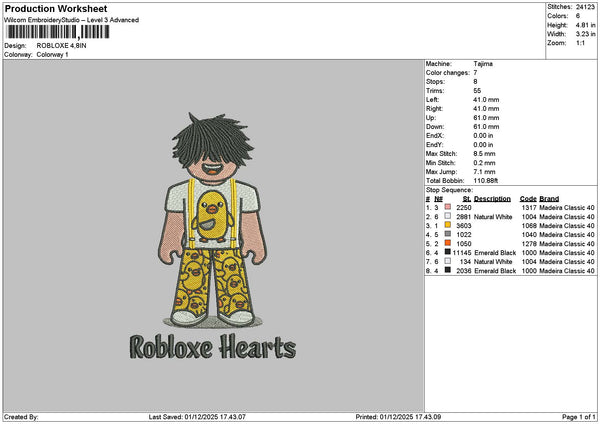
Task: Click the stitch count '134' in stop 7
Action: coord(466,262)
